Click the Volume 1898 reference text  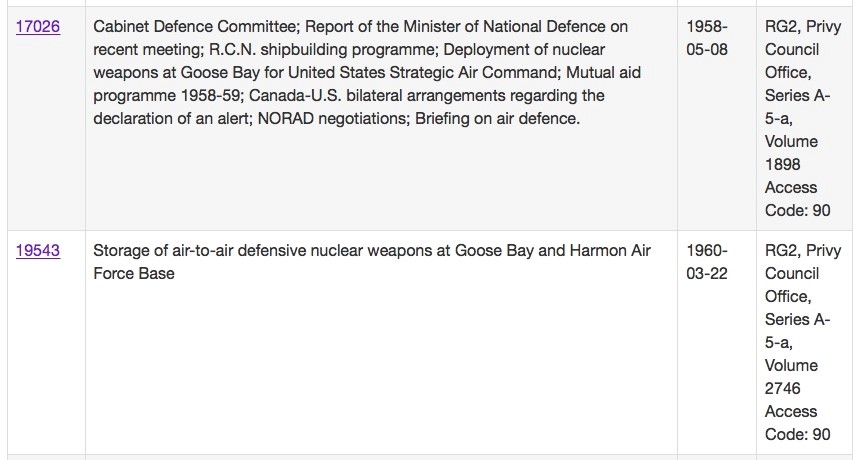[x=791, y=153]
